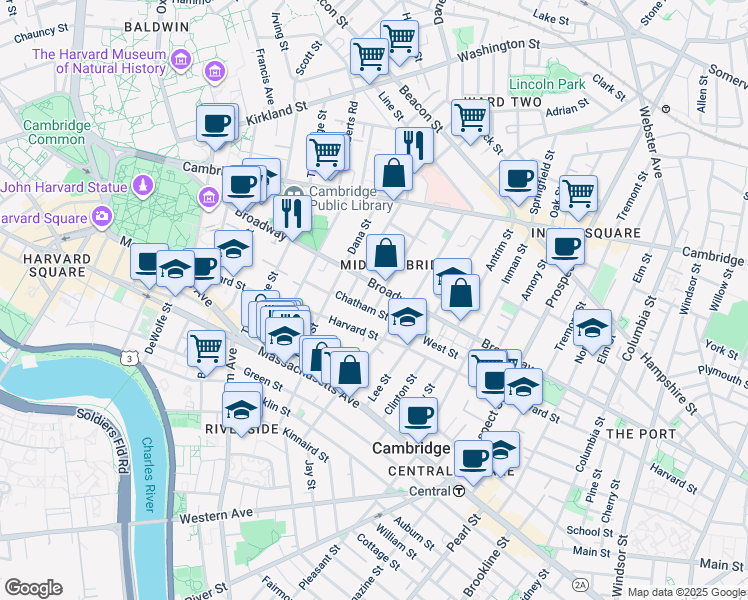Select Route 3 highway shield
Image resolution: width=748 pixels, height=600 pixels.
click(x=129, y=357)
